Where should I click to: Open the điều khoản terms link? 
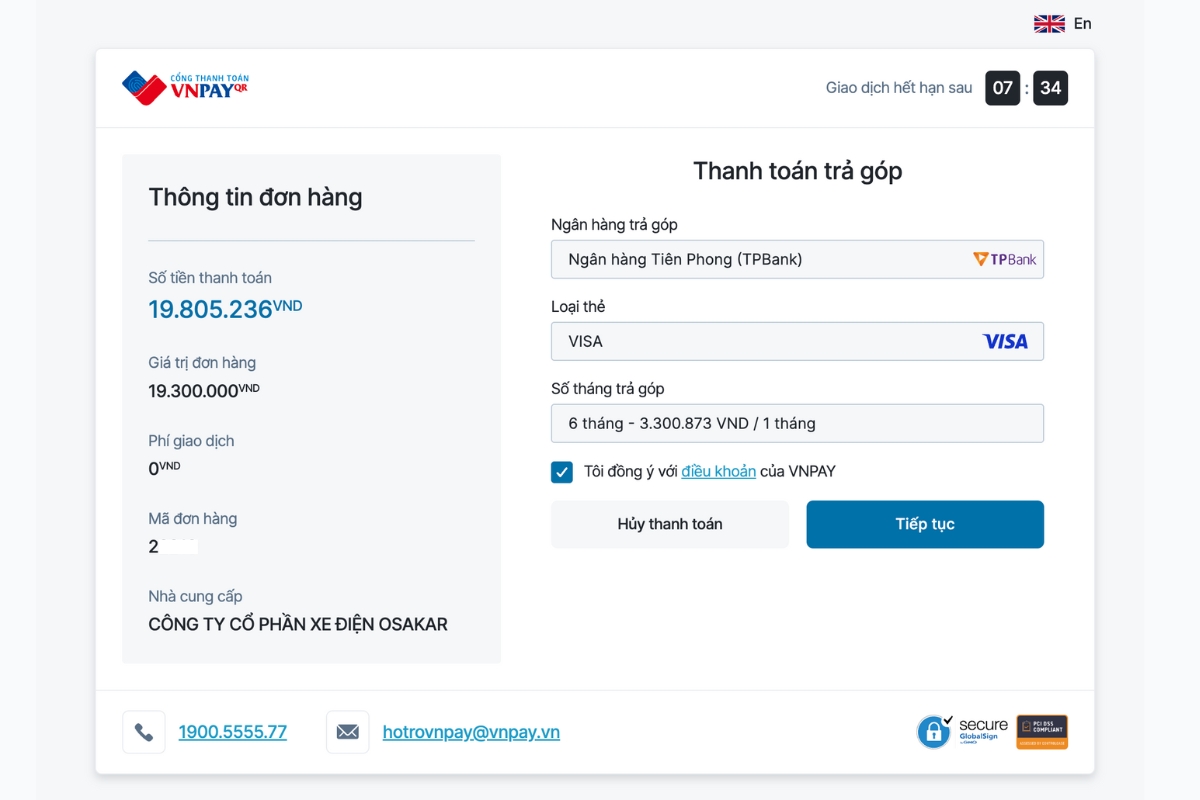pos(718,471)
